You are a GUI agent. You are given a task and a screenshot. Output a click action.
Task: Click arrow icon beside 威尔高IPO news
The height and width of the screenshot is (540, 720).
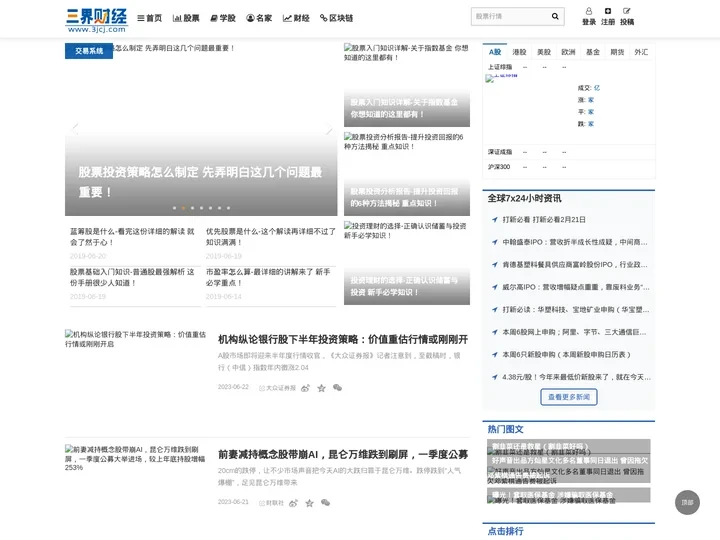(495, 287)
